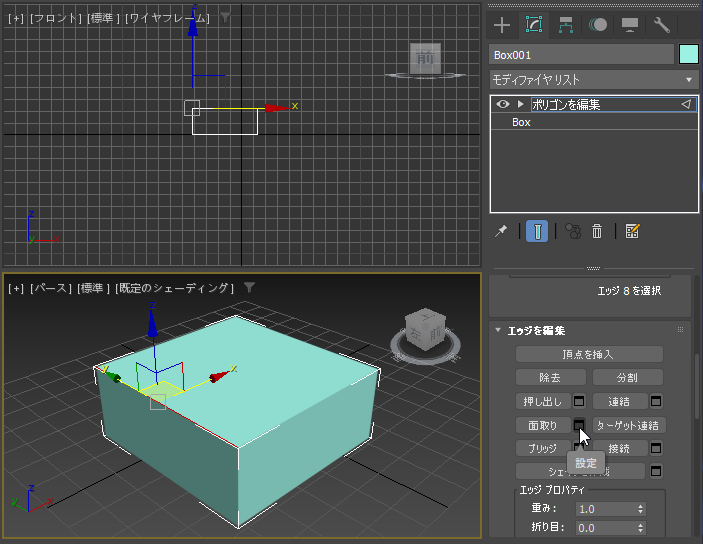Click the 押し出し button
This screenshot has height=544, width=703.
pyautogui.click(x=543, y=401)
